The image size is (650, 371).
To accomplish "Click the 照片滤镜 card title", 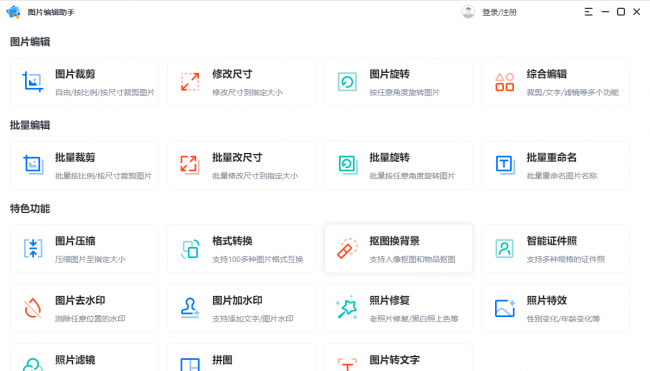I will 75,360.
